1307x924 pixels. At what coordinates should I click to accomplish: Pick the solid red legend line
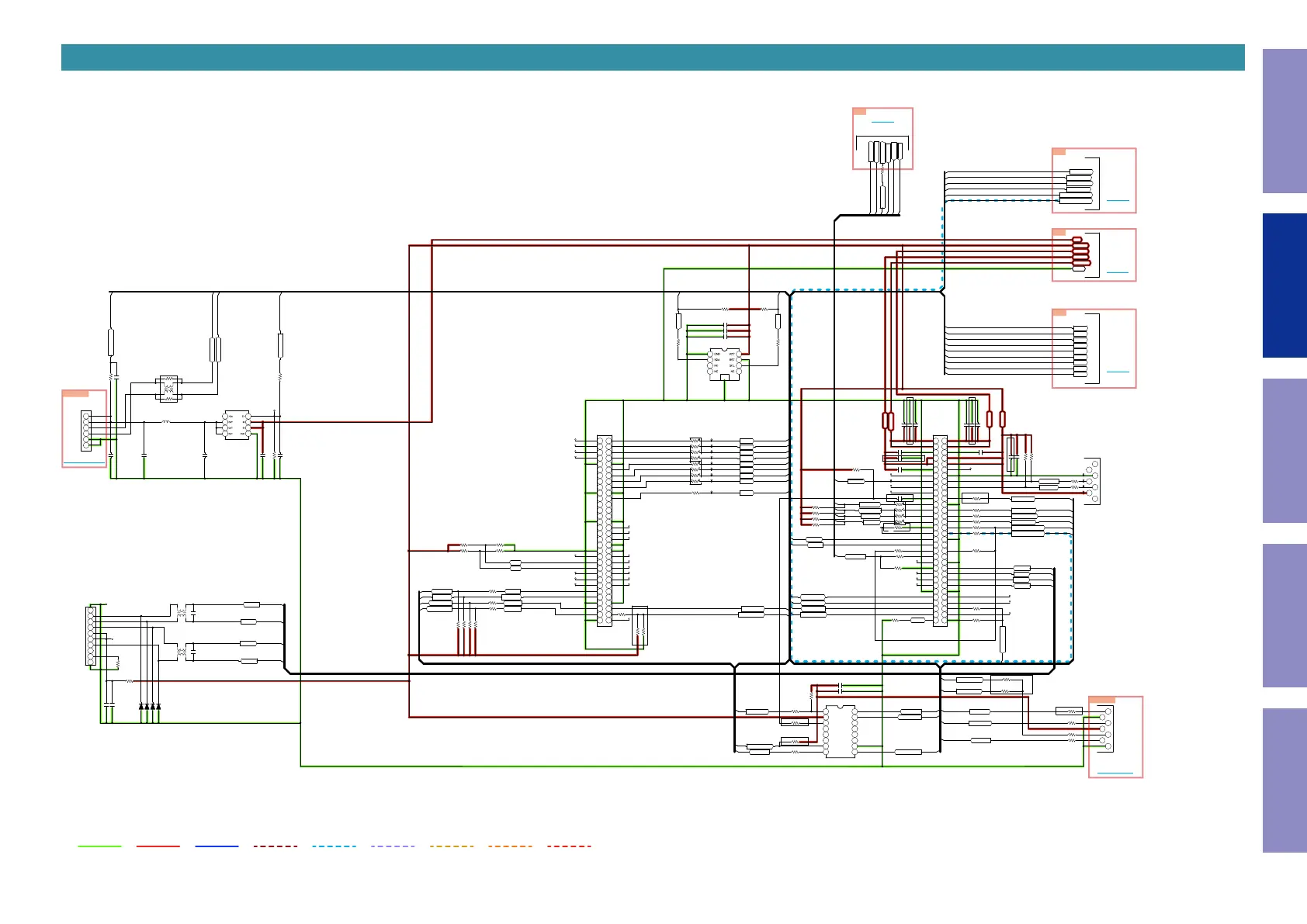tap(158, 846)
